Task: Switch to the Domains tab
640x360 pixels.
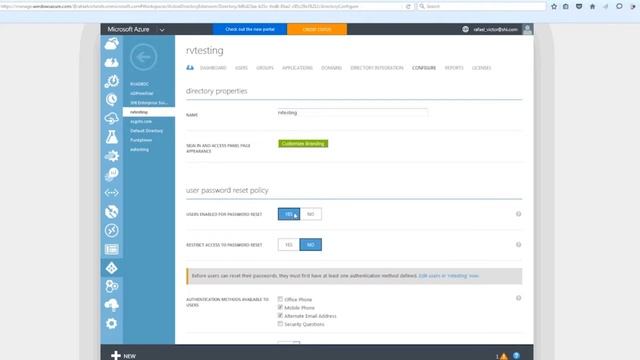Action: 331,68
